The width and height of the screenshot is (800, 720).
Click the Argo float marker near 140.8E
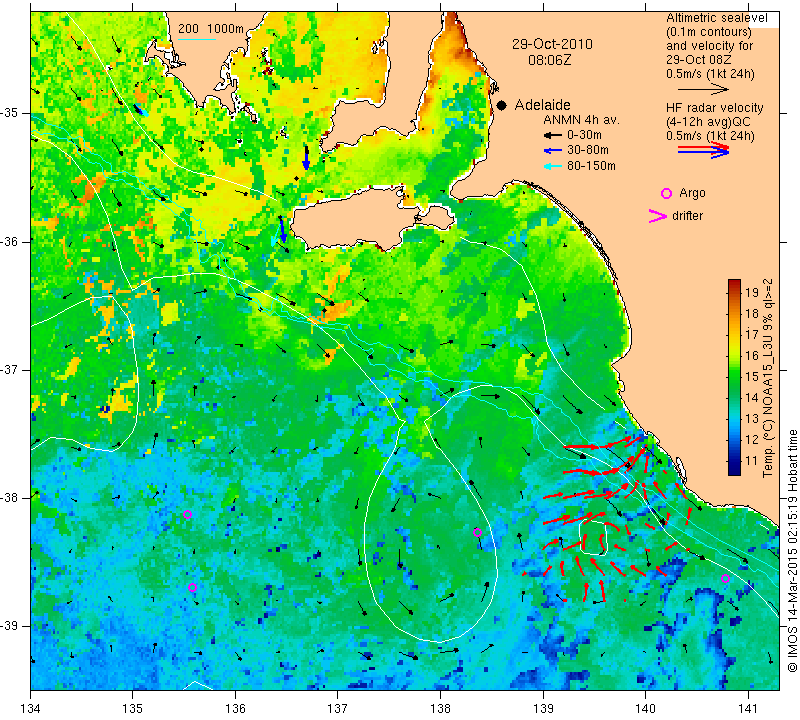tap(726, 579)
